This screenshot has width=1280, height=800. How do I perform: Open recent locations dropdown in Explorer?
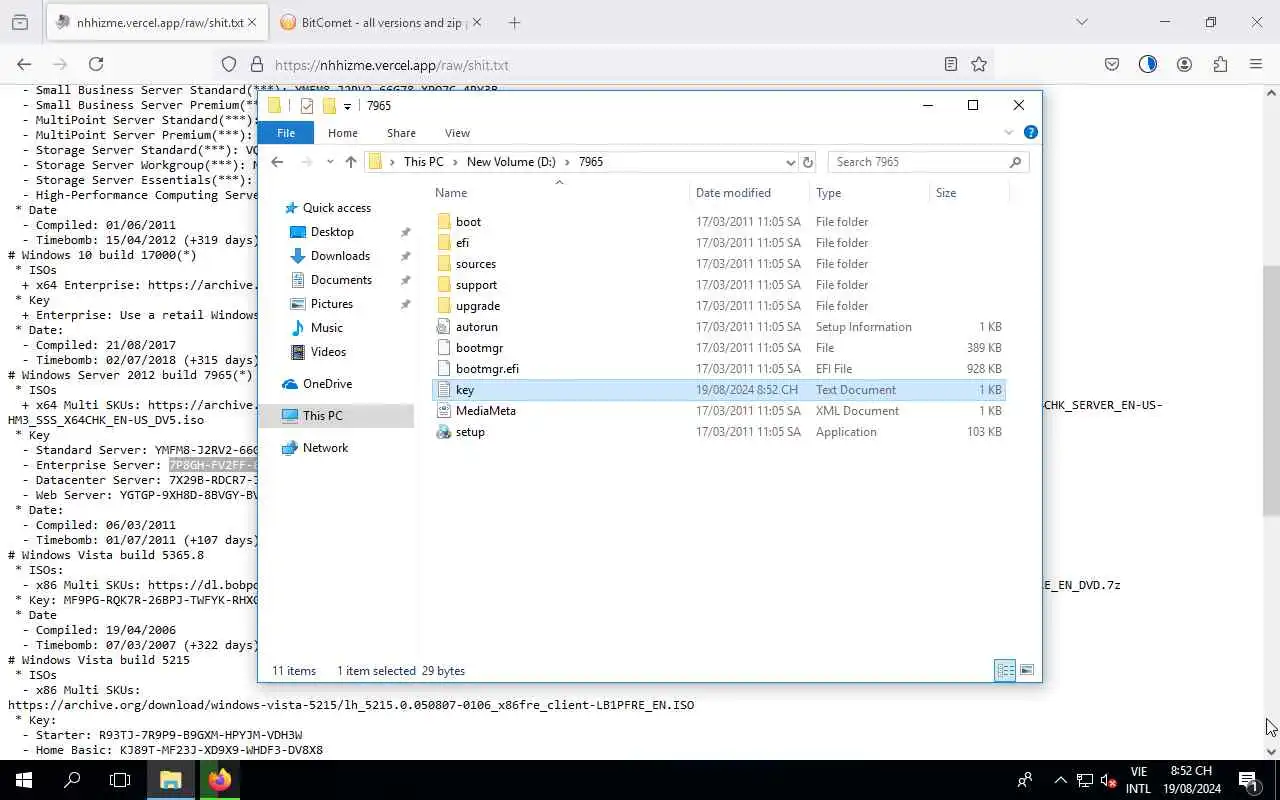(330, 162)
